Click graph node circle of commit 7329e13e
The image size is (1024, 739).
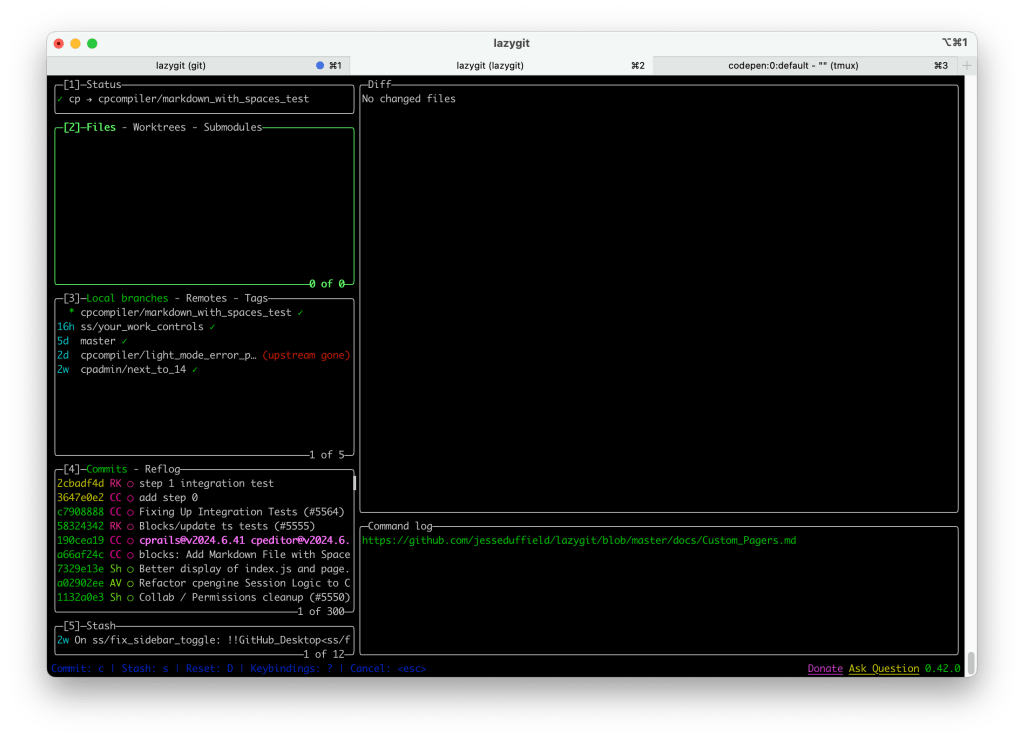click(x=131, y=570)
